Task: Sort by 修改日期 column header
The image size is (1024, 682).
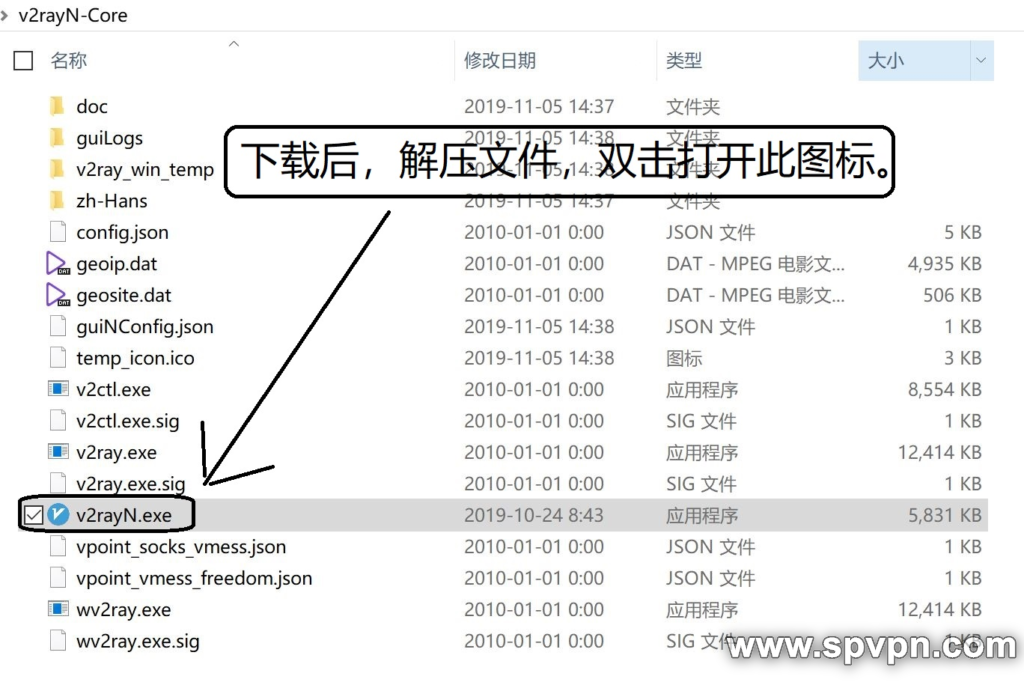Action: tap(499, 61)
